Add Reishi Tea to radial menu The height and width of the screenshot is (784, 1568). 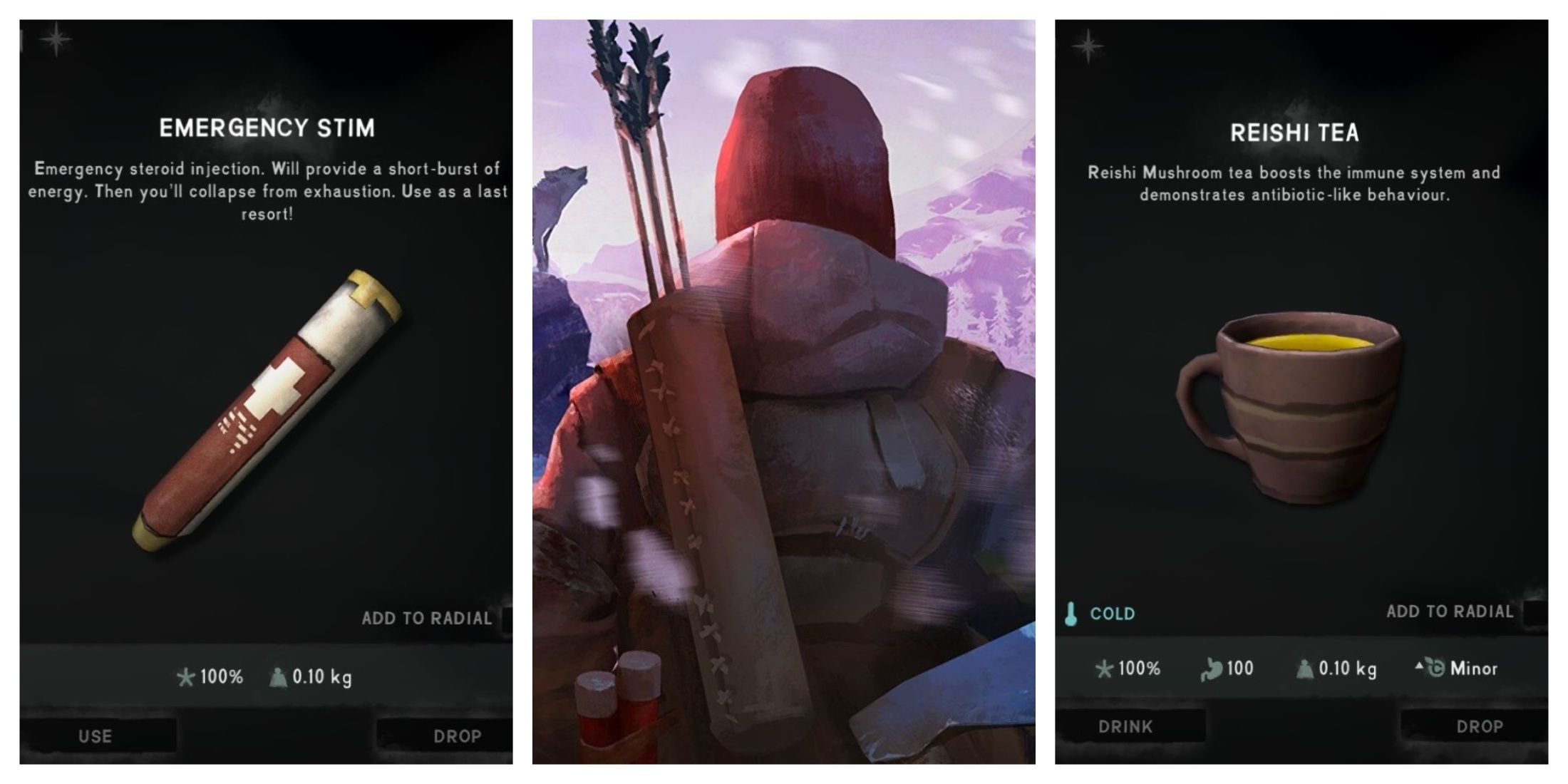1450,611
